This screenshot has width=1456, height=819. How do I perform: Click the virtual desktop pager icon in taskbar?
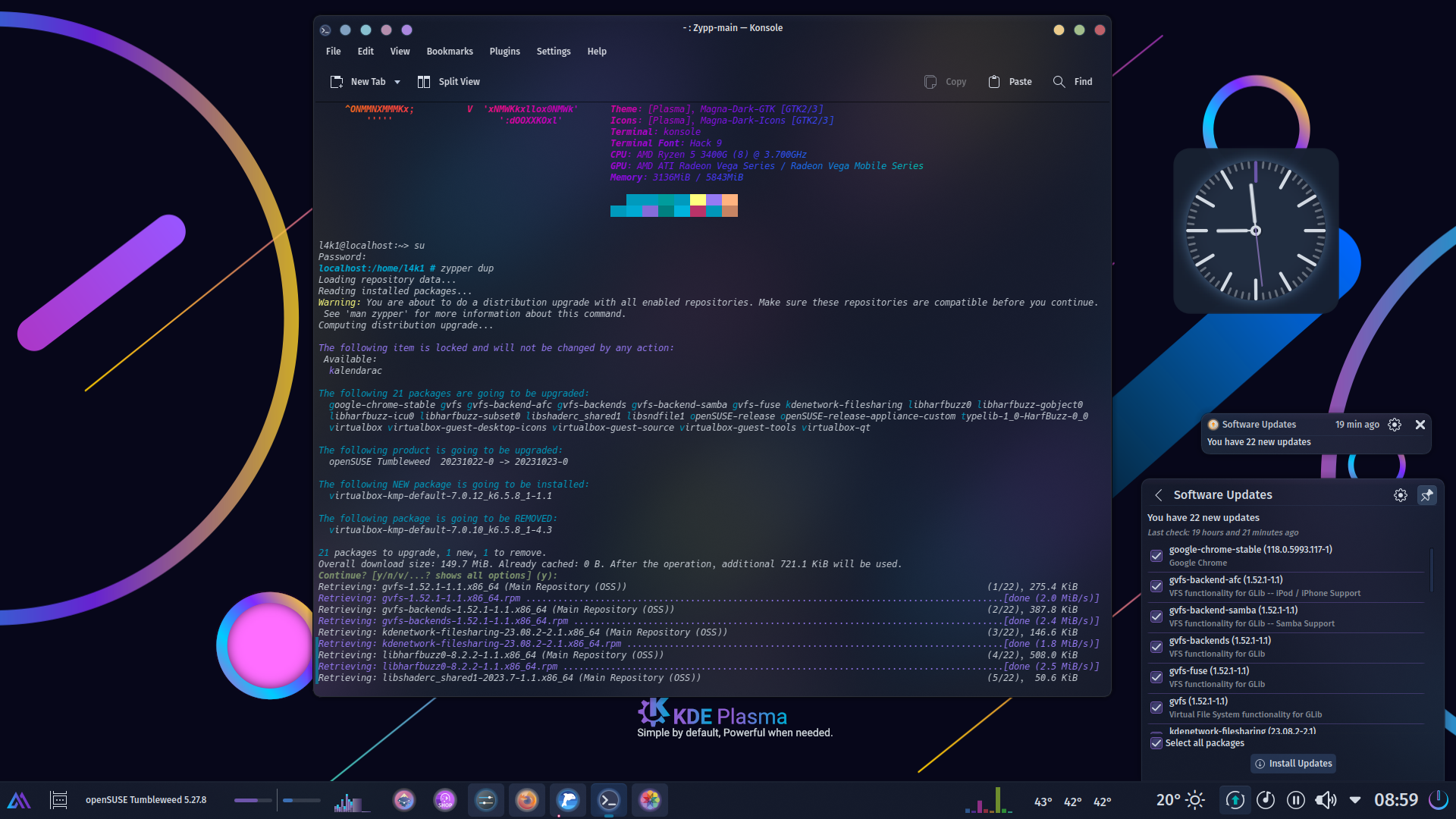point(59,800)
